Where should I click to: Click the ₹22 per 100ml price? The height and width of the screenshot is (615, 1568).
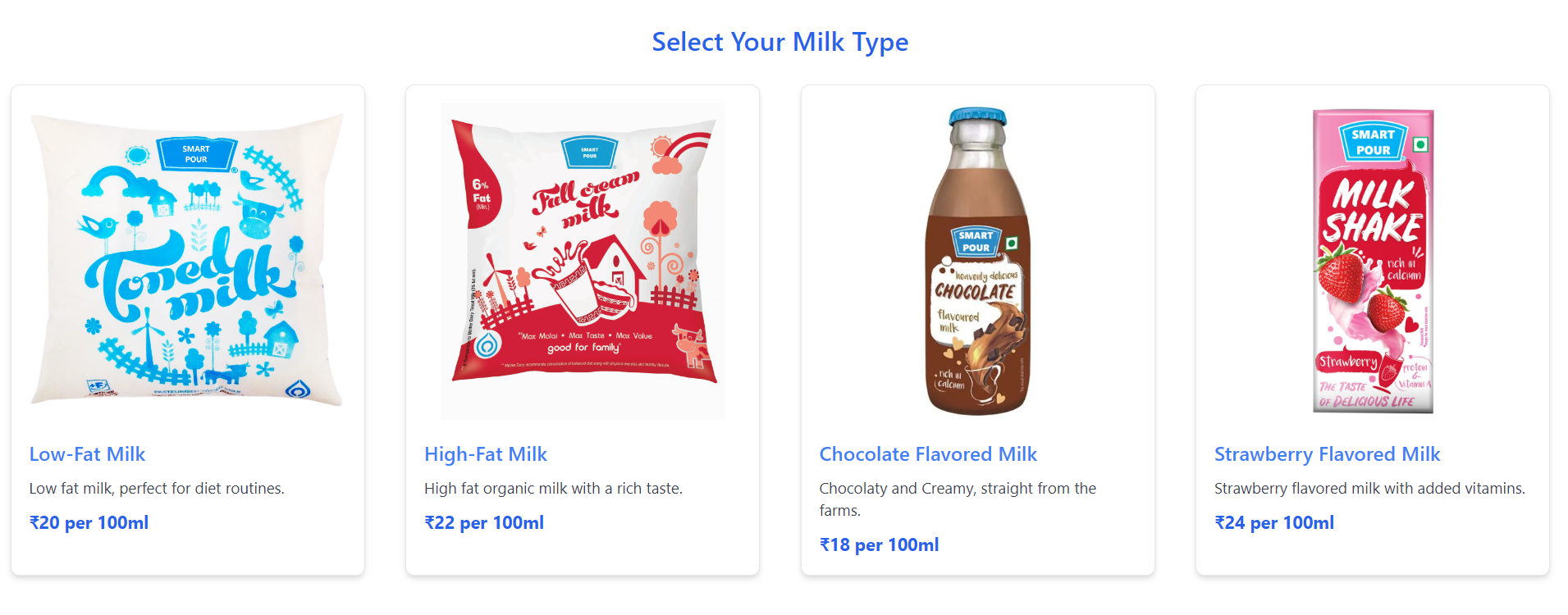[484, 523]
